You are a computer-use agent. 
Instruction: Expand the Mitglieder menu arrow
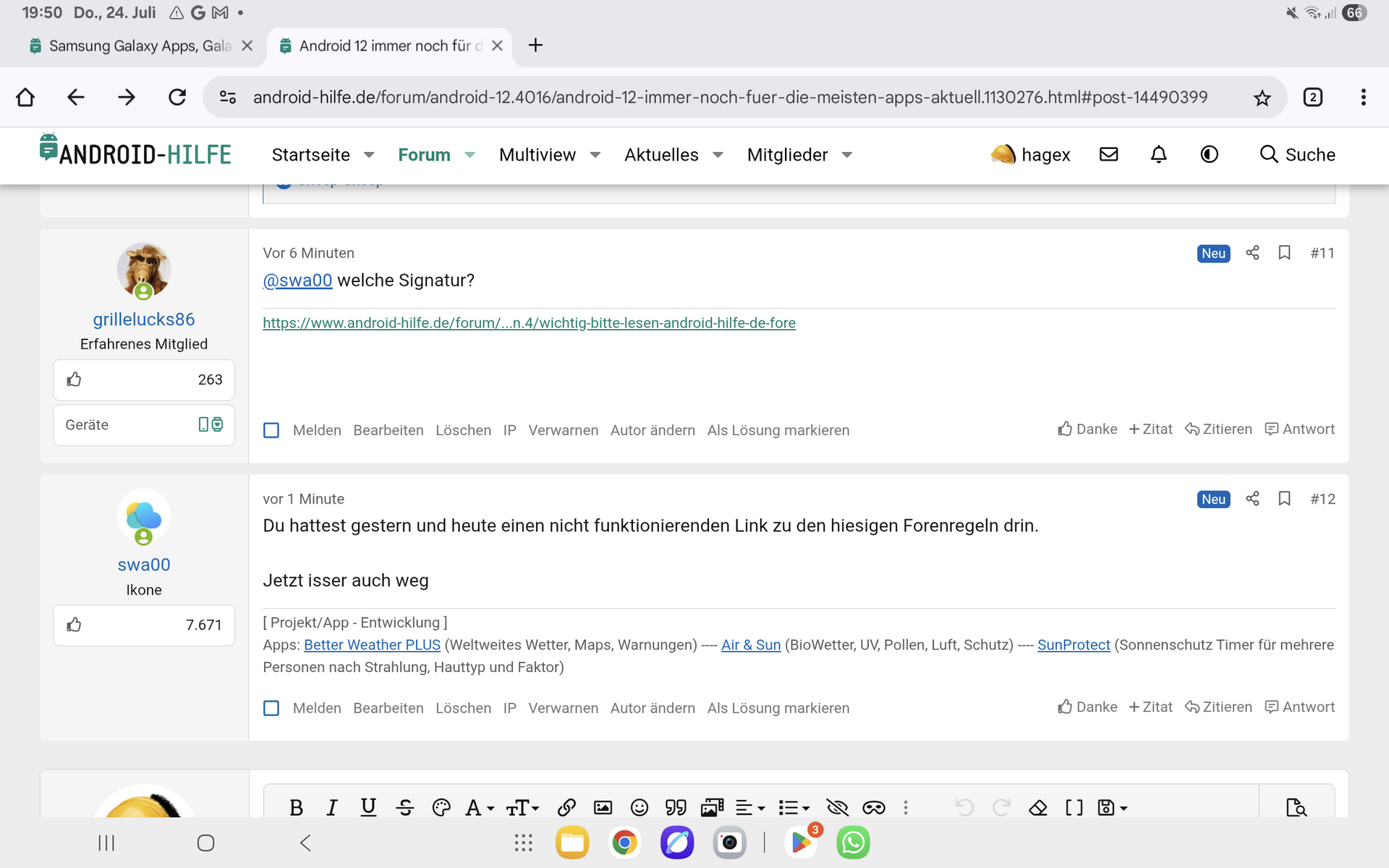pyautogui.click(x=847, y=155)
